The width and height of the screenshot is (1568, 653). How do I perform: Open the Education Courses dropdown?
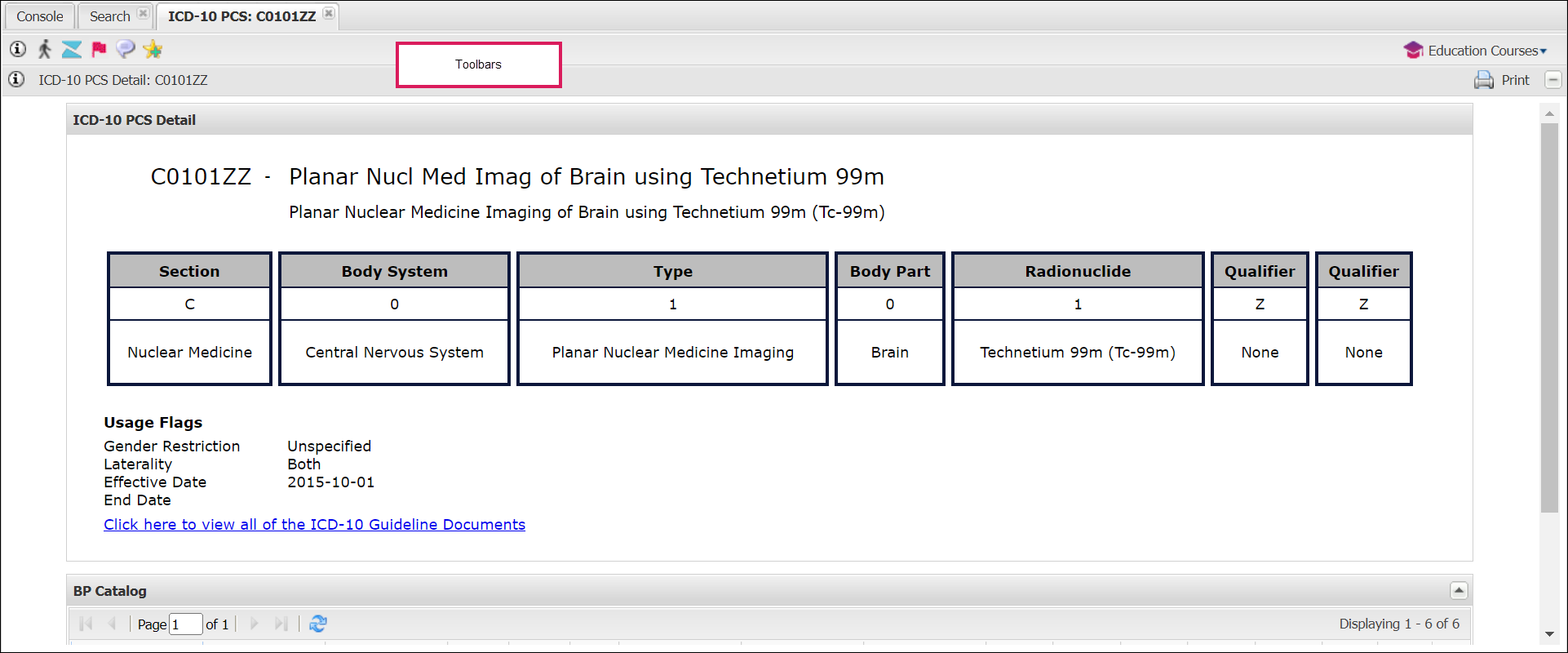pyautogui.click(x=1476, y=51)
